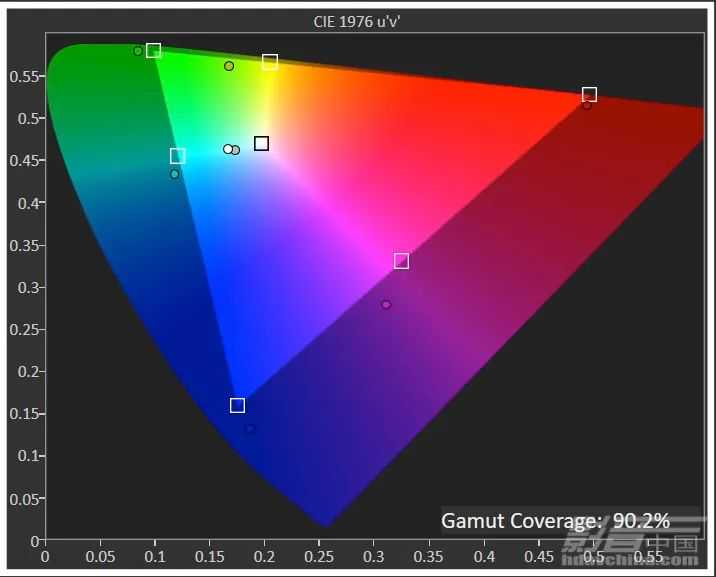Screen dimensions: 716x577
Task: Click the leftmost white measured circle point
Action: 227,149
